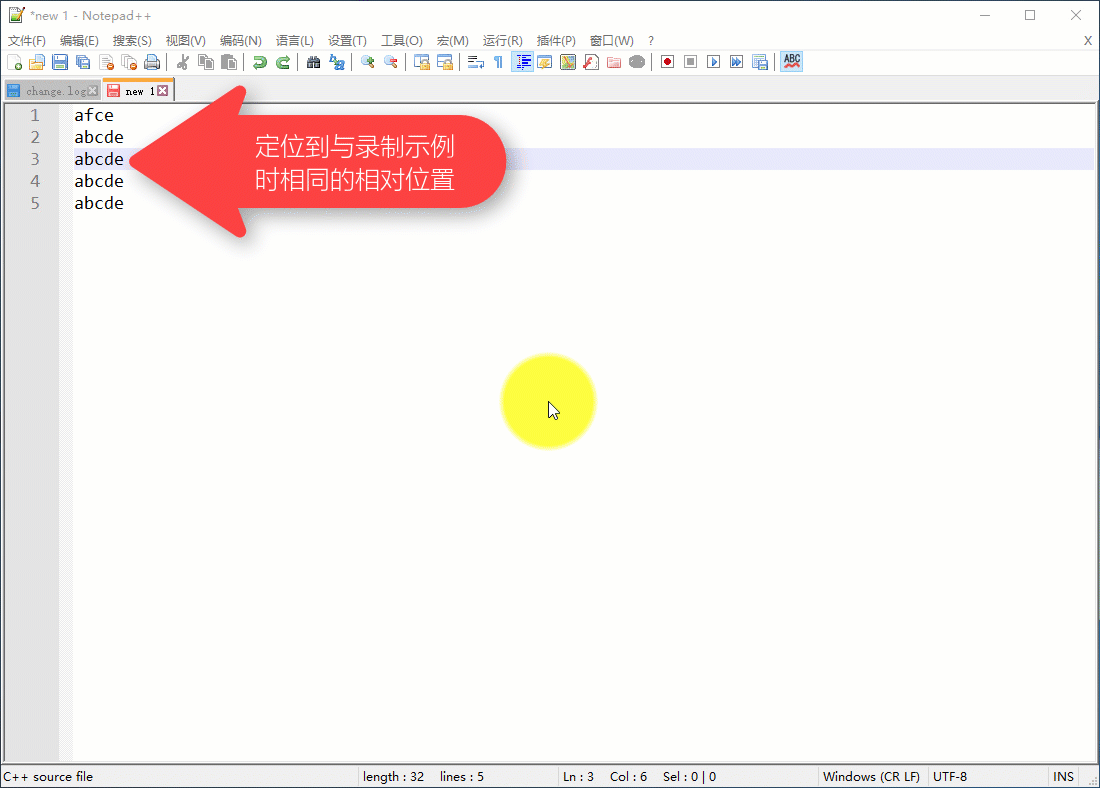The image size is (1100, 788).
Task: Toggle word wrap in toolbar
Action: tap(476, 62)
